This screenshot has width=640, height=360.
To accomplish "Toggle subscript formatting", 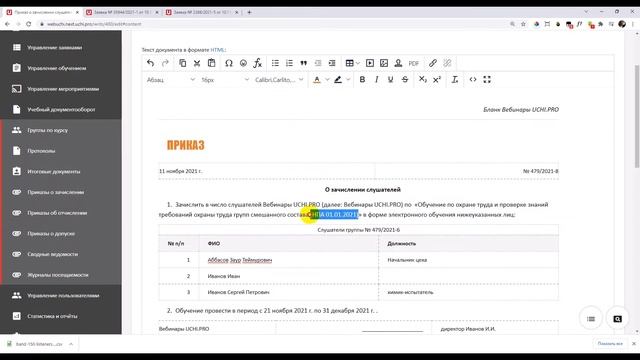I will (422, 80).
